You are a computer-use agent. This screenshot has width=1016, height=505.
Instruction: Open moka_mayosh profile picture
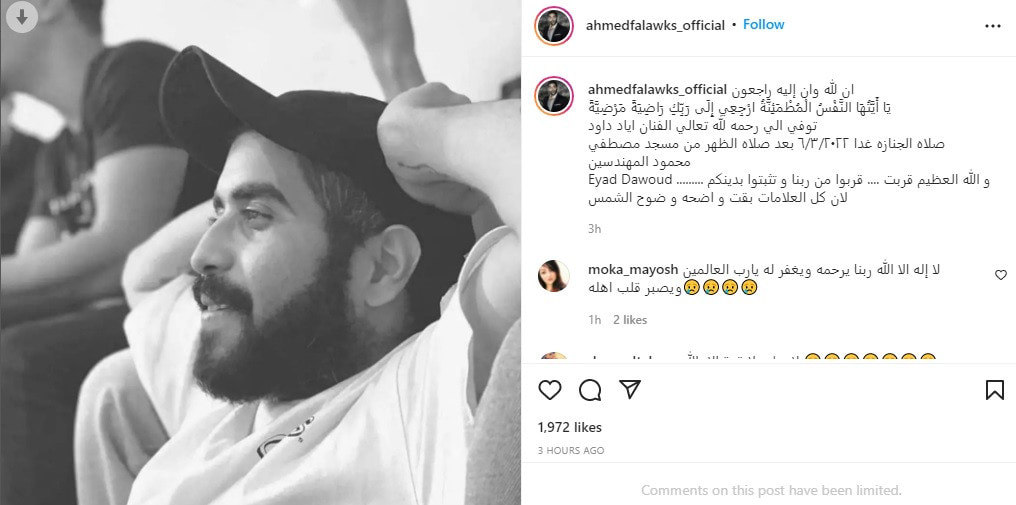pyautogui.click(x=553, y=276)
